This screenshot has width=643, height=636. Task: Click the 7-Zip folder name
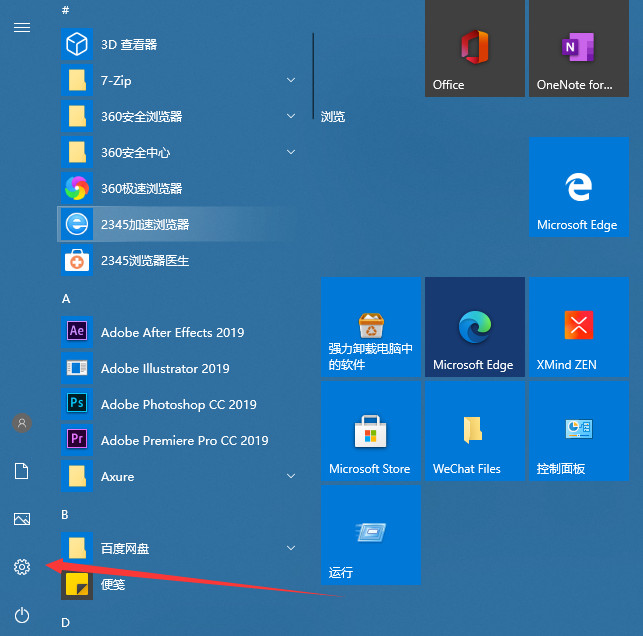(116, 80)
